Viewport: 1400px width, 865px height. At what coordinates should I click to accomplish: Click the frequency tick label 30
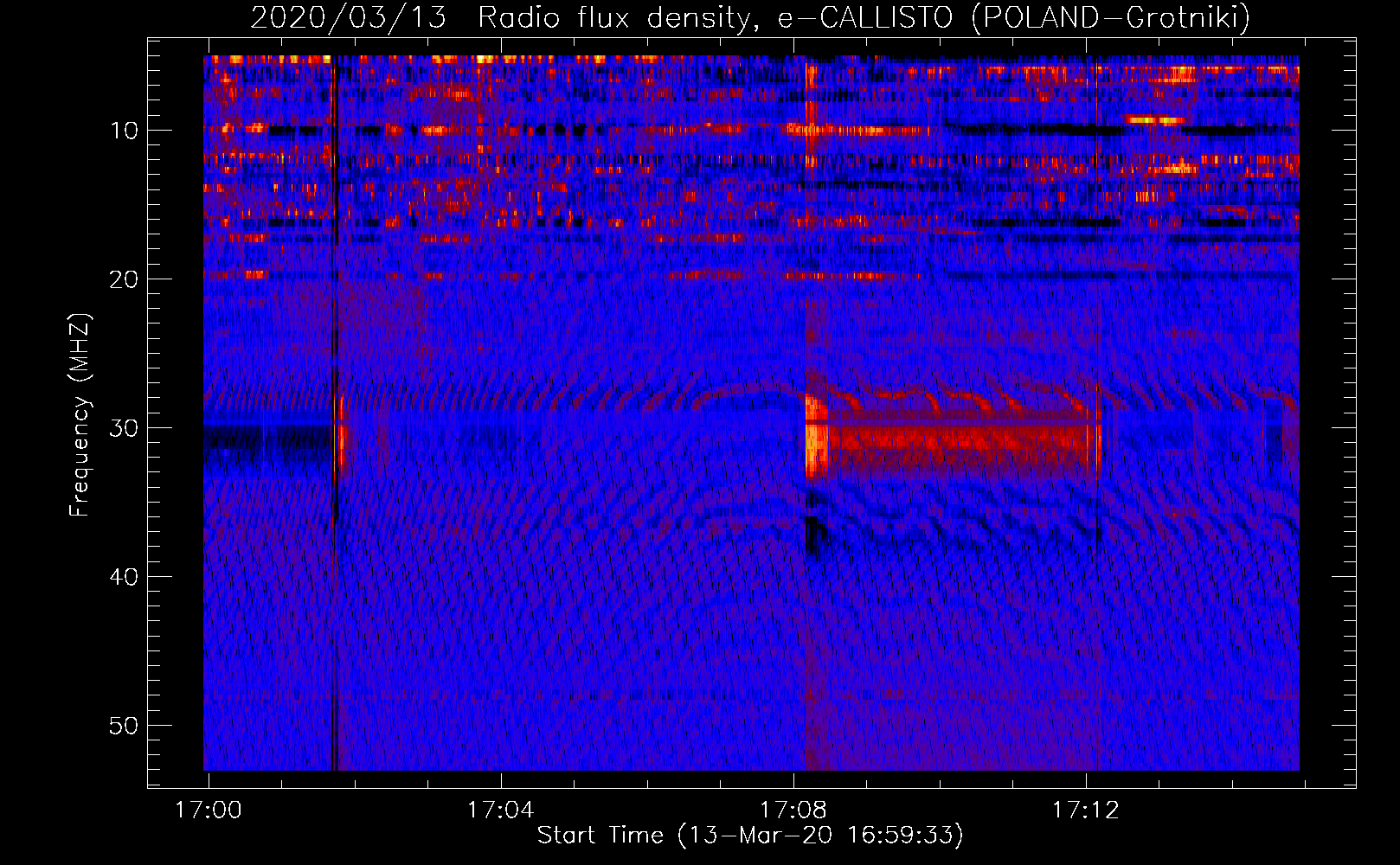coord(125,428)
